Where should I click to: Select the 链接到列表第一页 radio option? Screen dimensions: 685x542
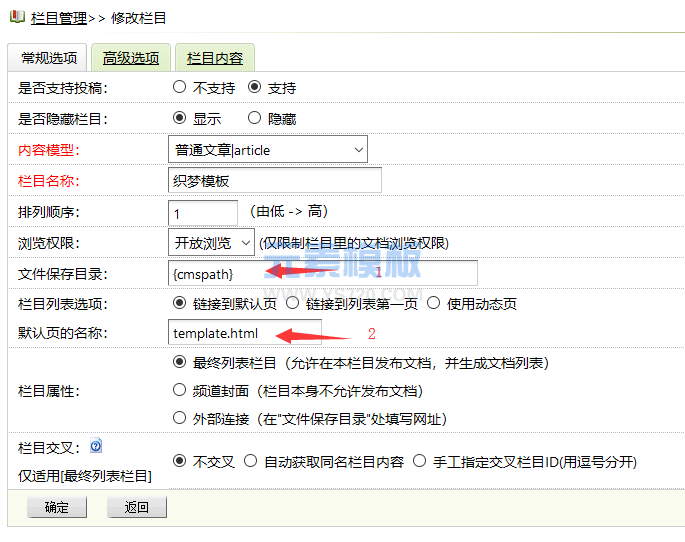[x=292, y=303]
